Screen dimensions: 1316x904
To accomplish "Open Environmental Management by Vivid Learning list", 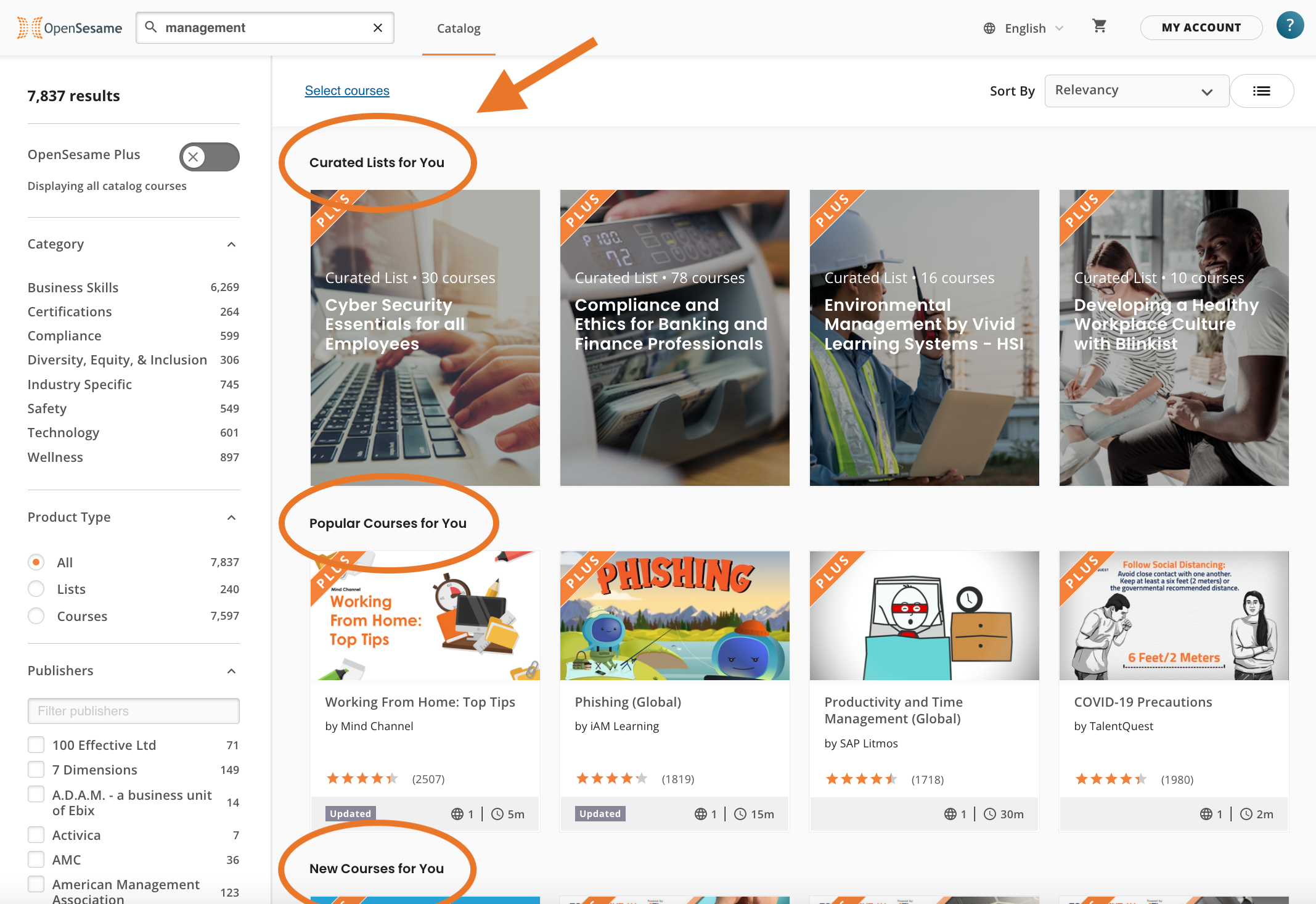I will coord(925,338).
